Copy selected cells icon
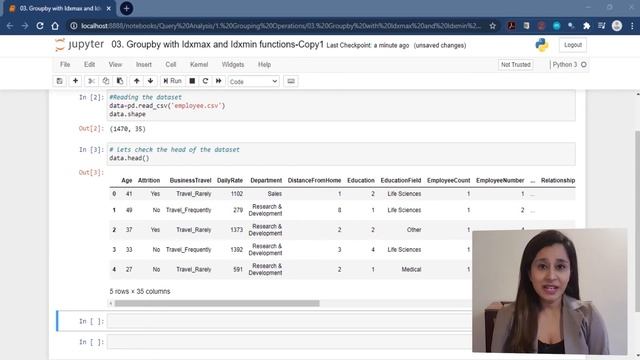Screen dimensions: 640x360 pyautogui.click(x=106, y=81)
